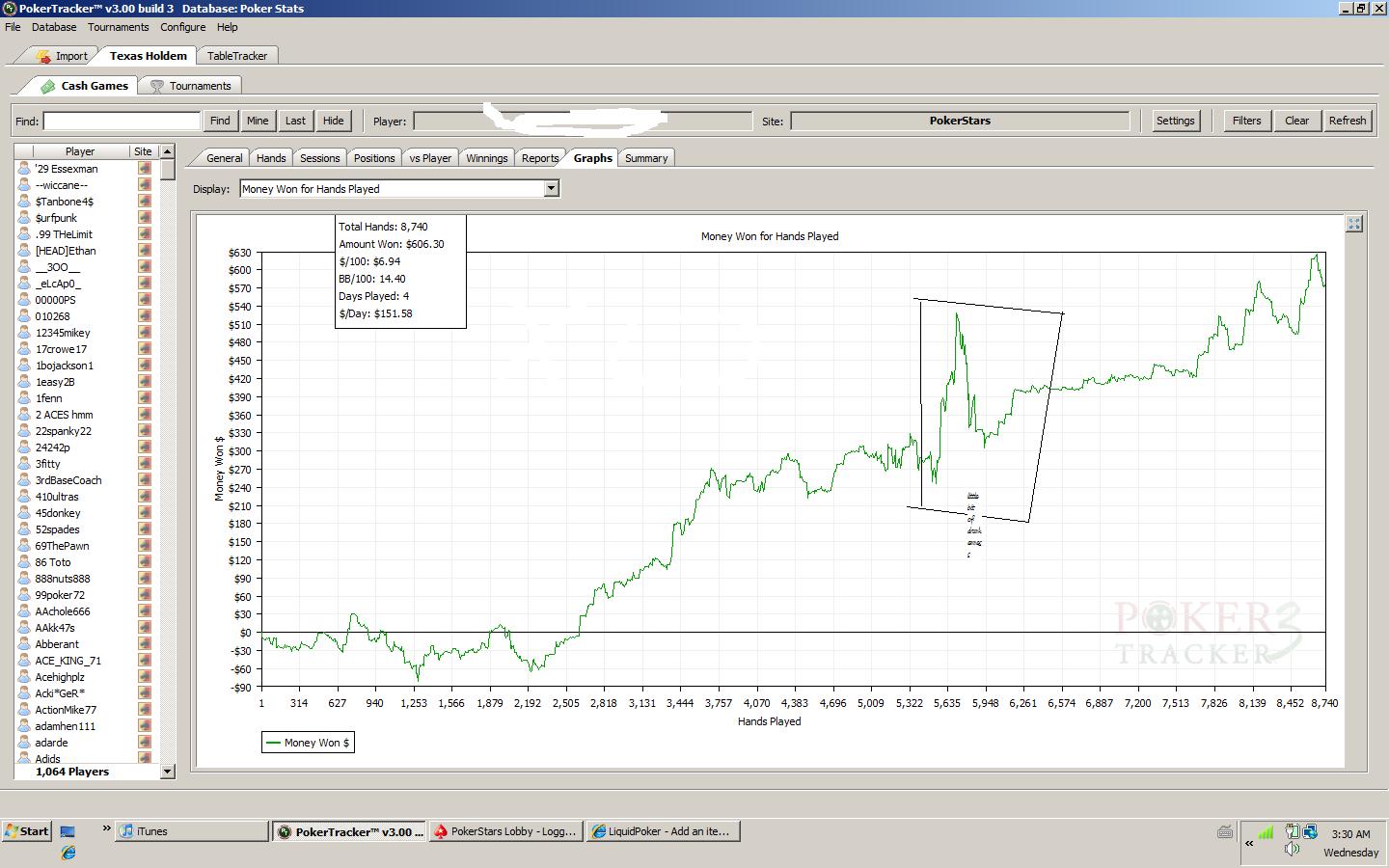Click into the Find input field
1389x868 pixels.
click(x=122, y=121)
